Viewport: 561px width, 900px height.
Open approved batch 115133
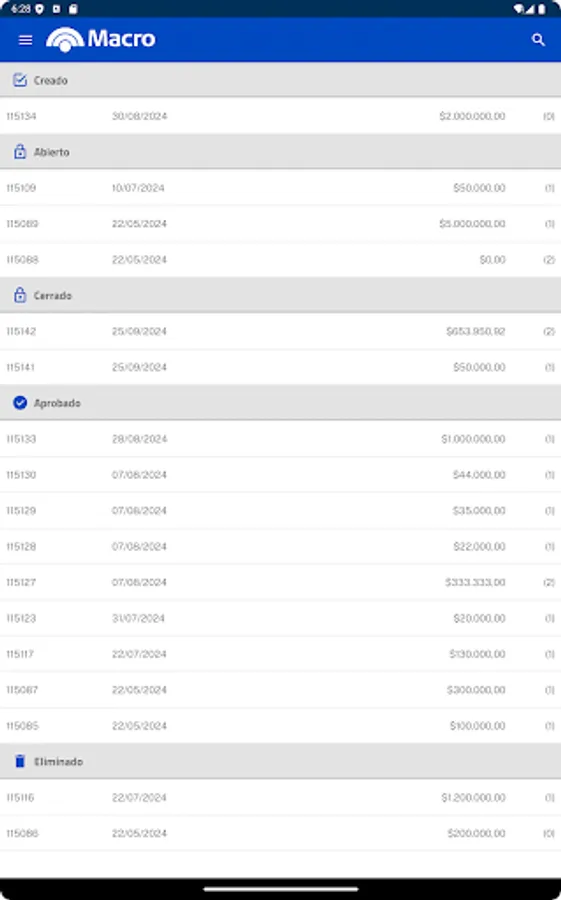[280, 439]
